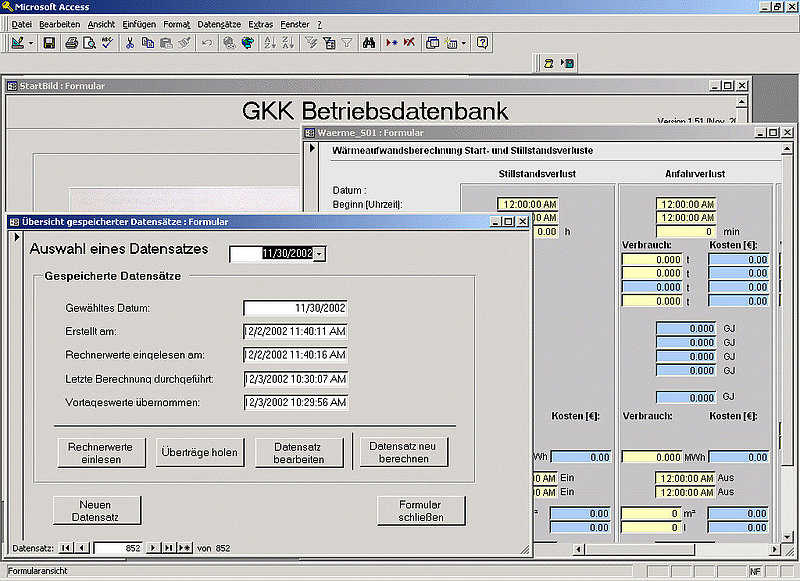Open Microsoft Access Help icon
This screenshot has height=581, width=800.
tap(482, 43)
